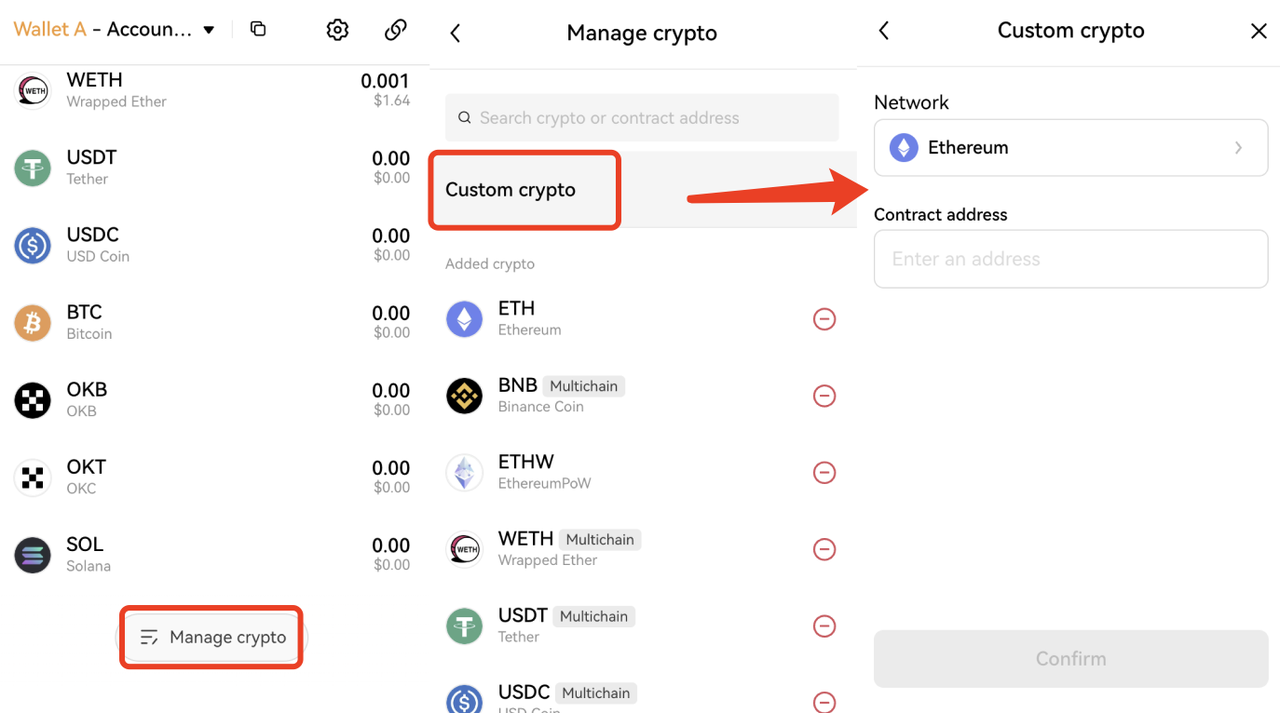
Task: Focus the contract address input field
Action: click(x=1070, y=259)
